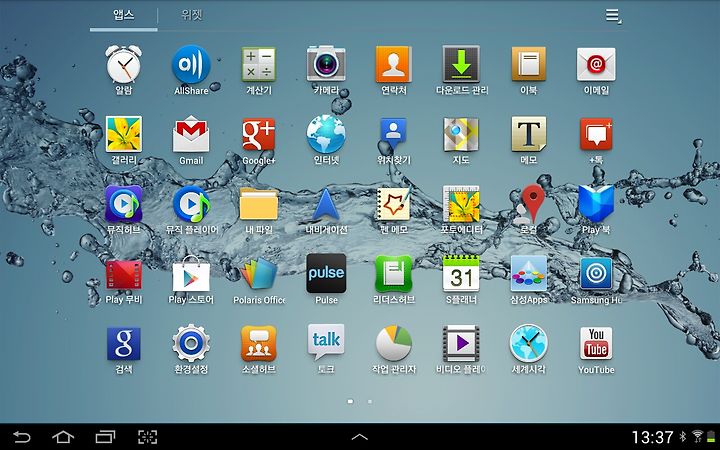
Task: Tap the Home navigation button
Action: (x=63, y=437)
